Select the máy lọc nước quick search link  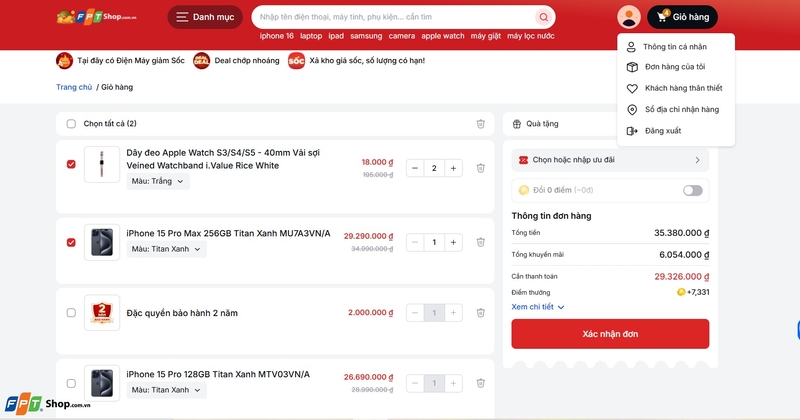[531, 36]
